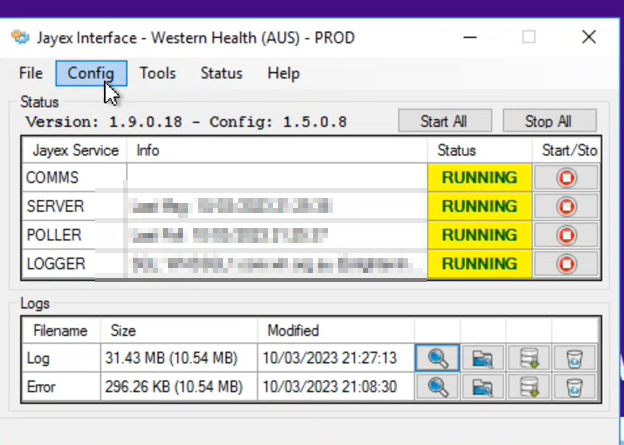Open the Error row folder icon
The image size is (624, 445).
[483, 387]
